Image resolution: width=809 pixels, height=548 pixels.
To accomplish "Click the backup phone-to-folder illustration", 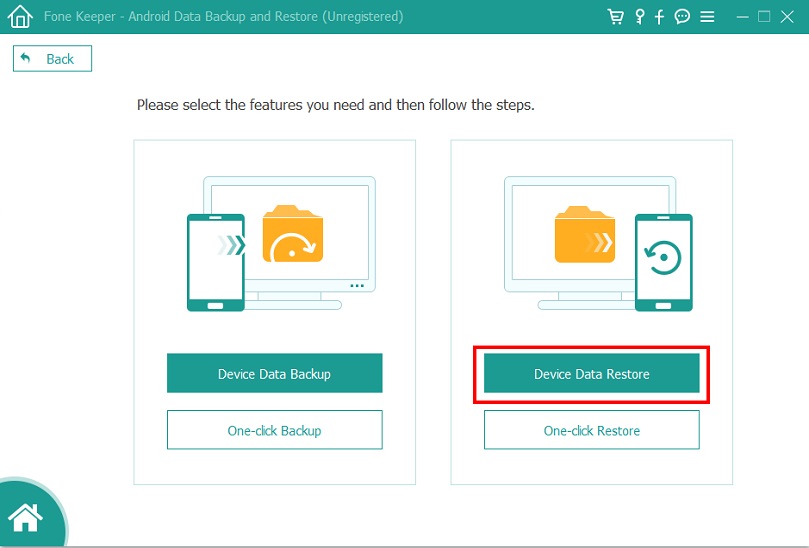I will coord(275,245).
